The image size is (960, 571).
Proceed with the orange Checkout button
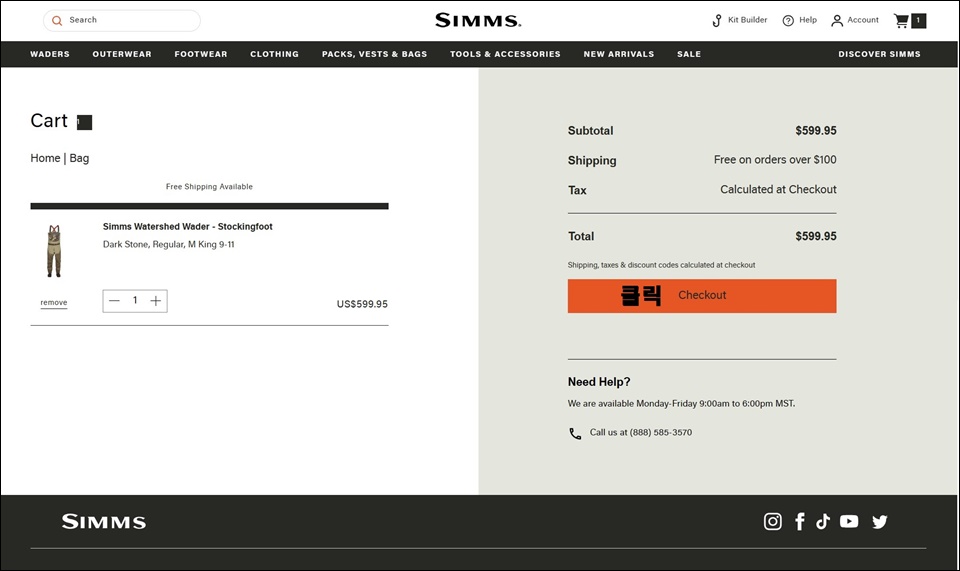tap(702, 296)
